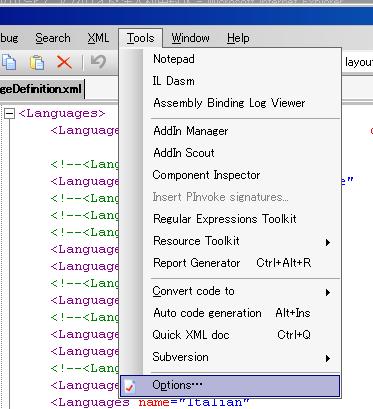Click the <Languages> opening tag text
Image resolution: width=373 pixels, height=409 pixels.
pyautogui.click(x=62, y=114)
